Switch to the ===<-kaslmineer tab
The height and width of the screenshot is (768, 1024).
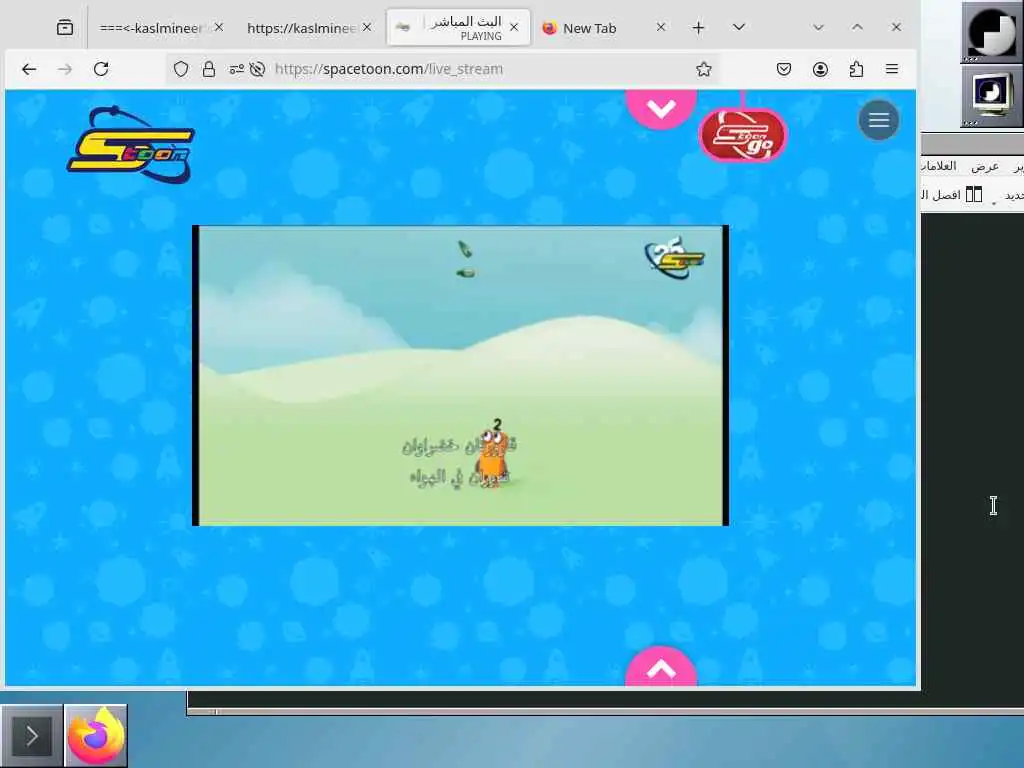pos(152,28)
